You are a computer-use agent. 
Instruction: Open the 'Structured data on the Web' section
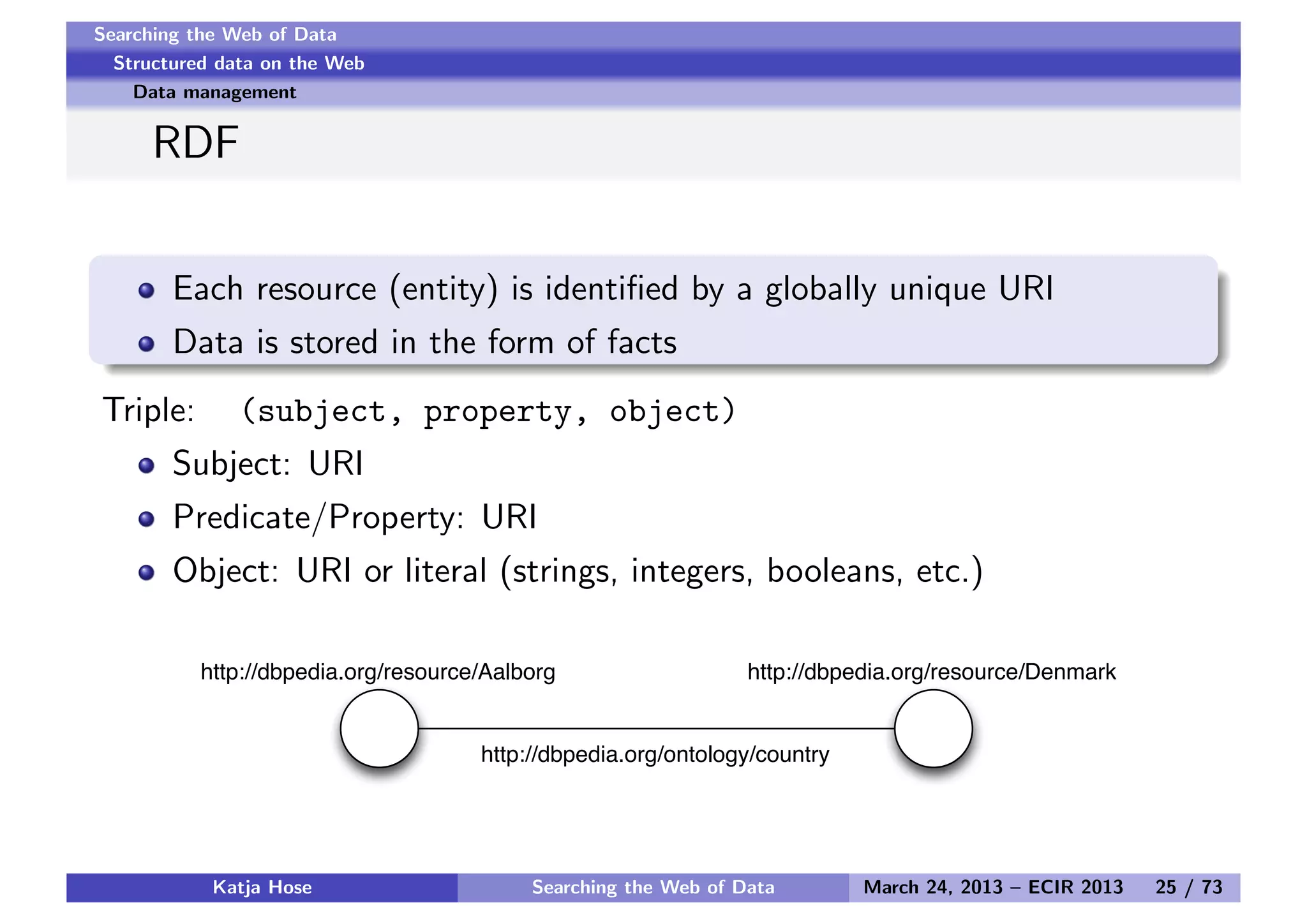click(x=239, y=63)
